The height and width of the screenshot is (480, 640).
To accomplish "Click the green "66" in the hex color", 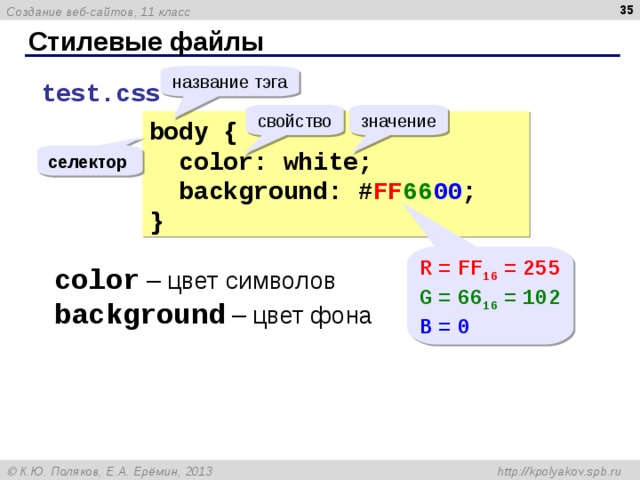I will click(x=418, y=191).
